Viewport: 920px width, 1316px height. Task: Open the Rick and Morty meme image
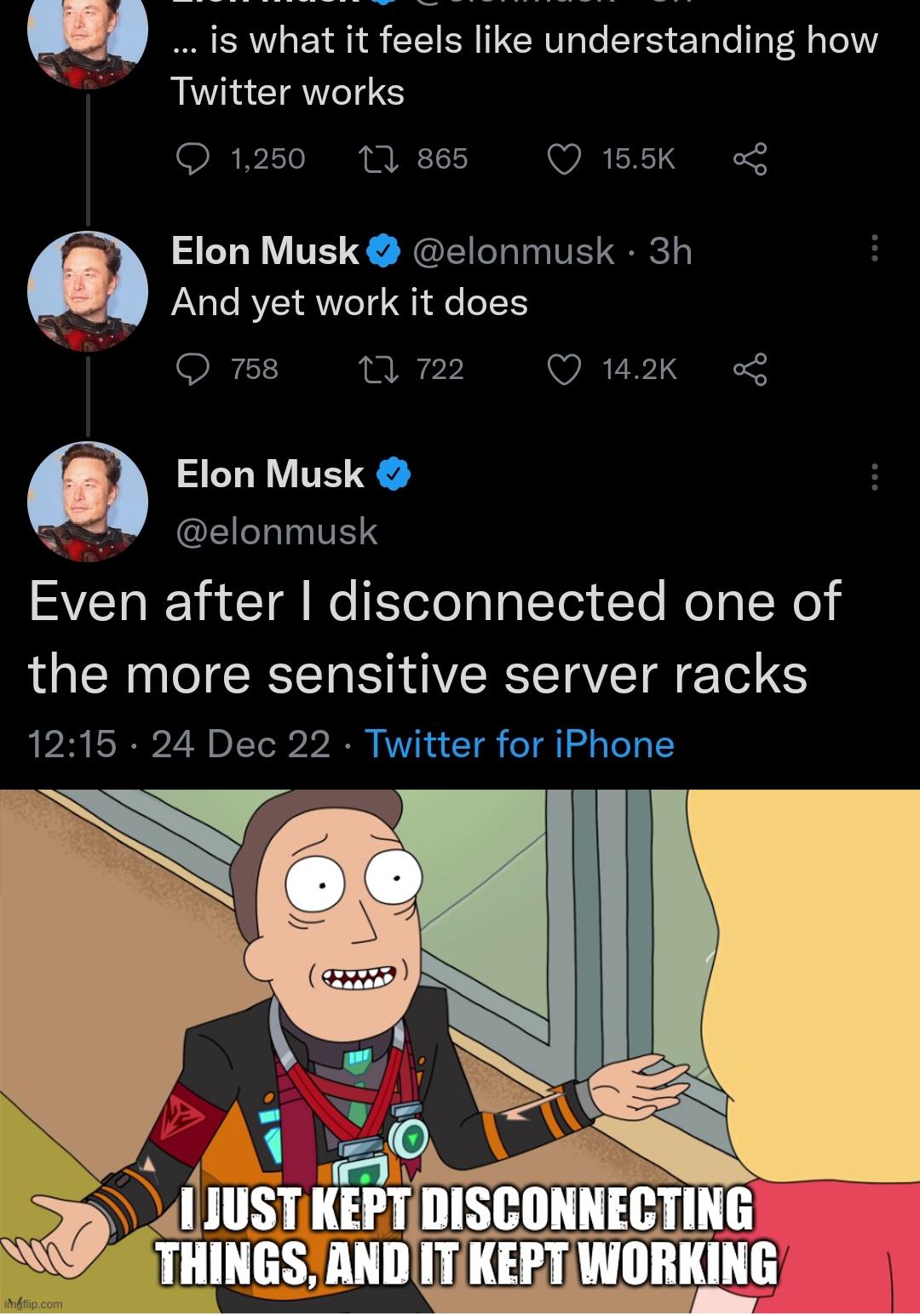tap(460, 1051)
